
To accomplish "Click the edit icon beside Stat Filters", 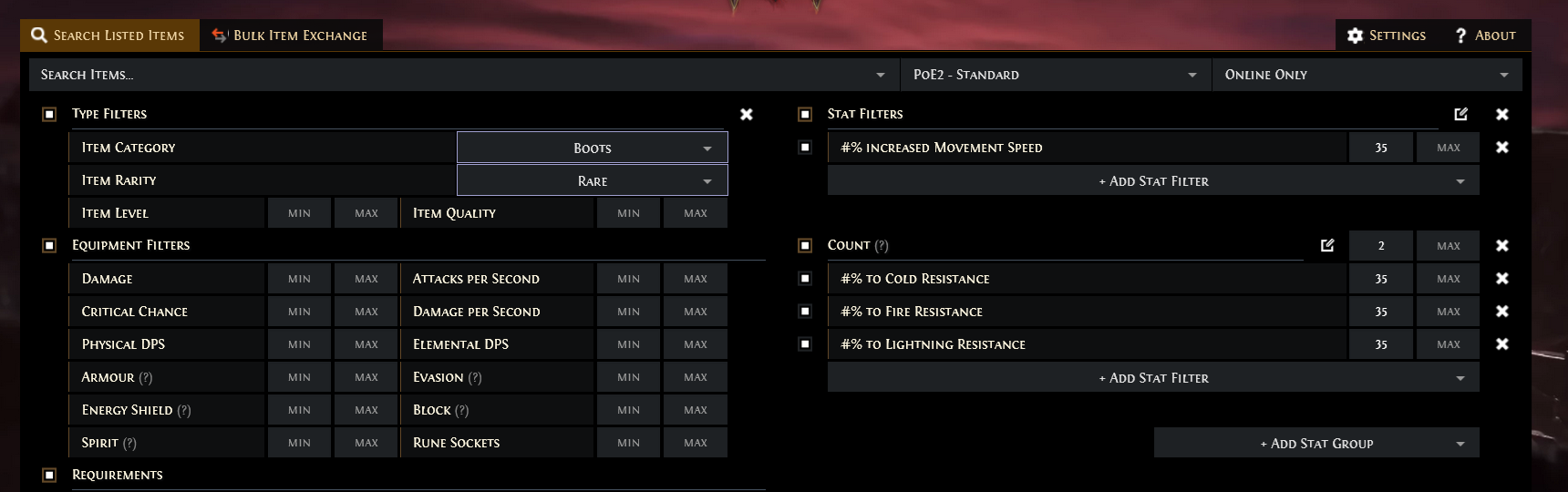I will (x=1461, y=114).
